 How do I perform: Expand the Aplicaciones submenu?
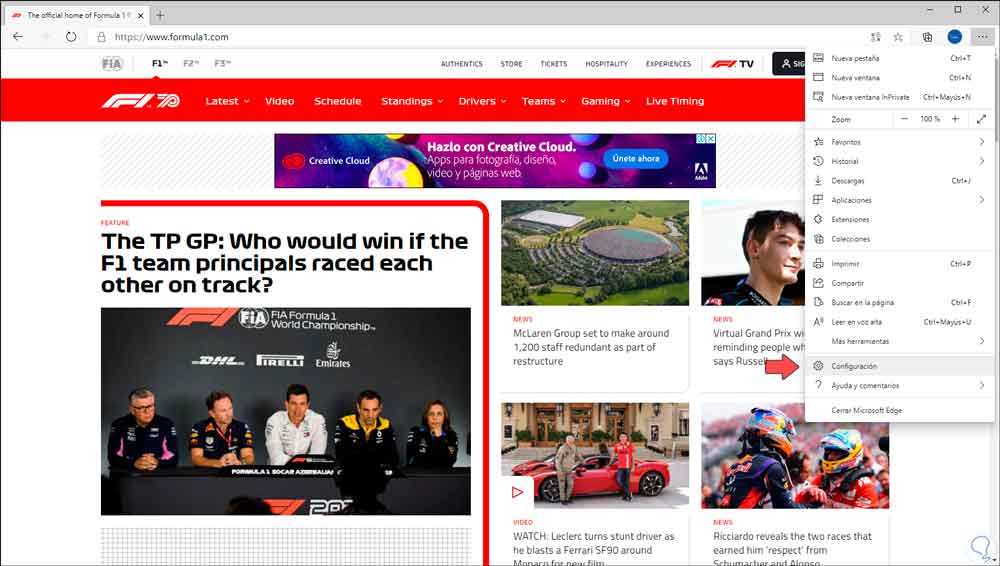pyautogui.click(x=899, y=200)
